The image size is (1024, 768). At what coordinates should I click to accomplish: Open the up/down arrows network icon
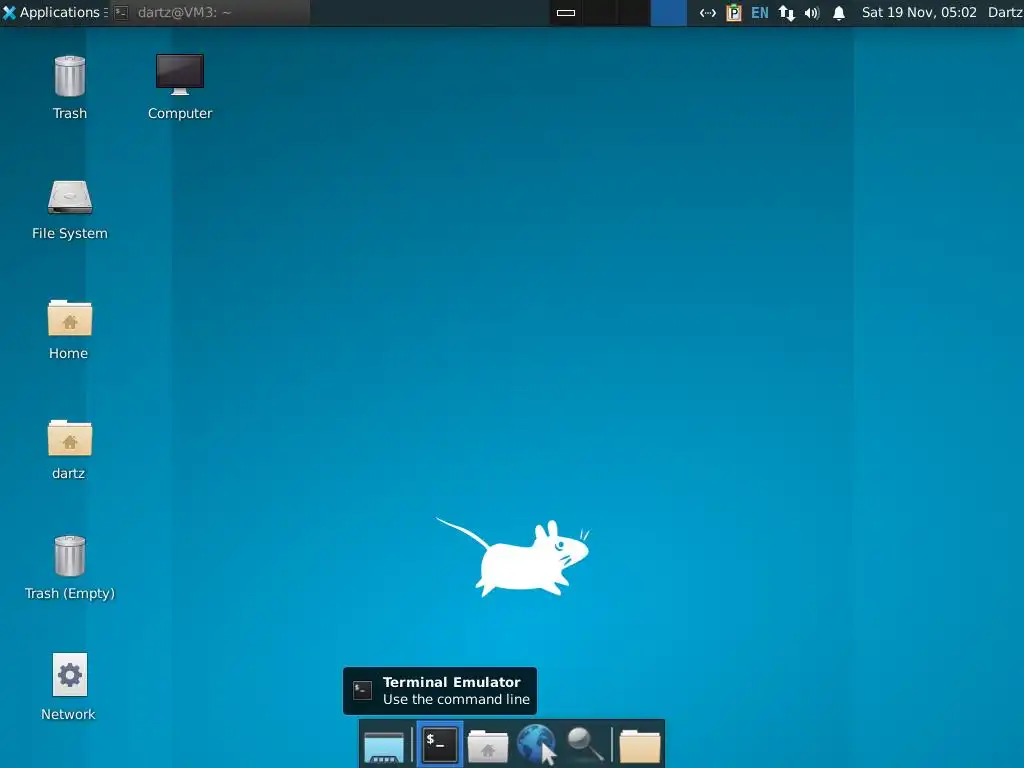click(786, 12)
